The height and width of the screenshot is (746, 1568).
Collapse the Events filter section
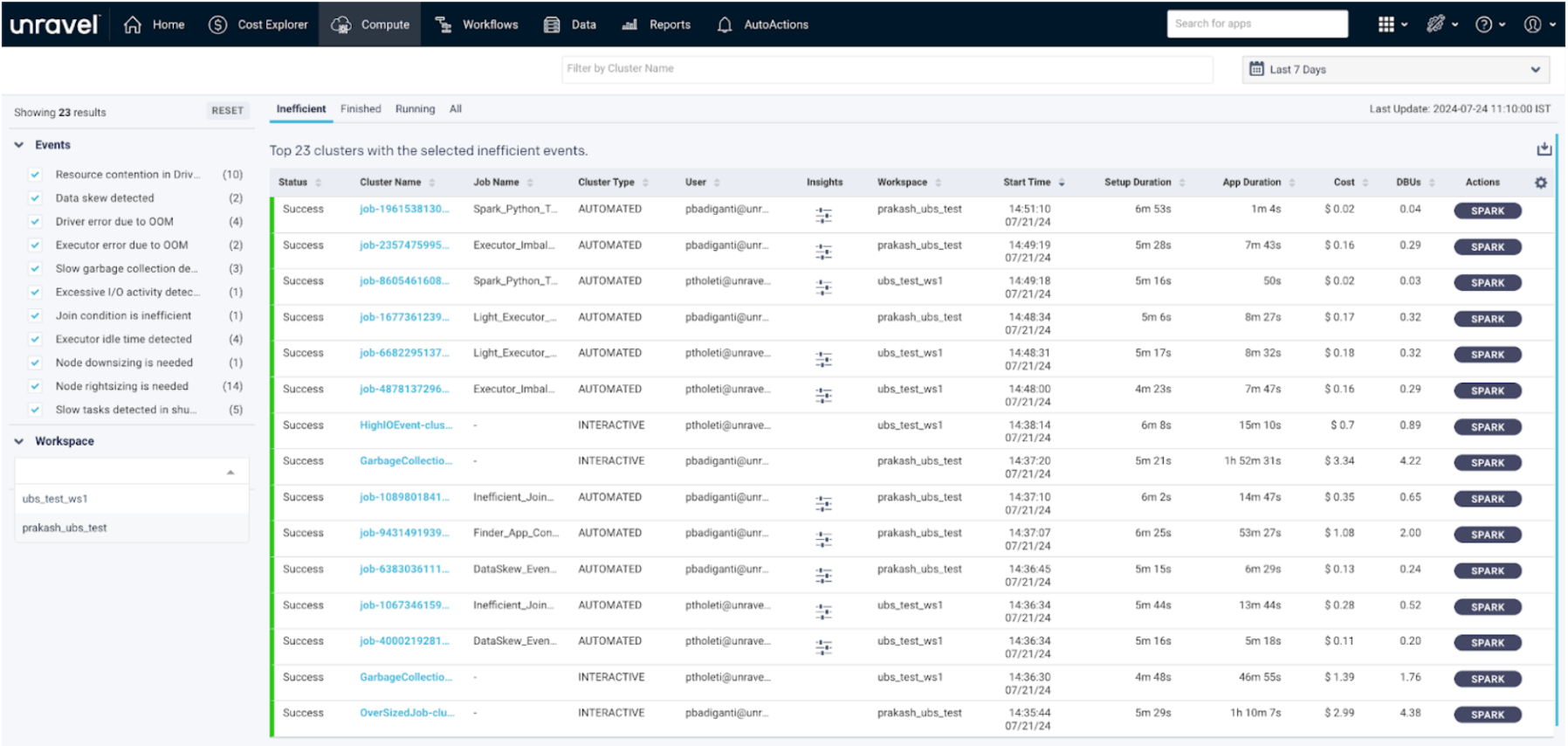click(x=19, y=145)
